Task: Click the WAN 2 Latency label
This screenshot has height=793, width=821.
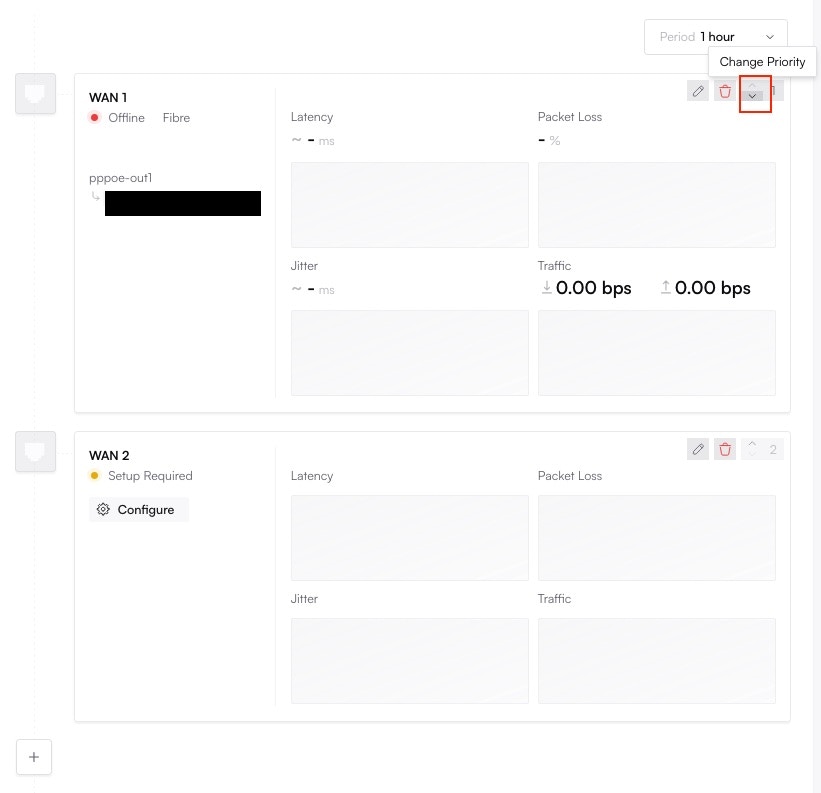Action: coord(312,476)
